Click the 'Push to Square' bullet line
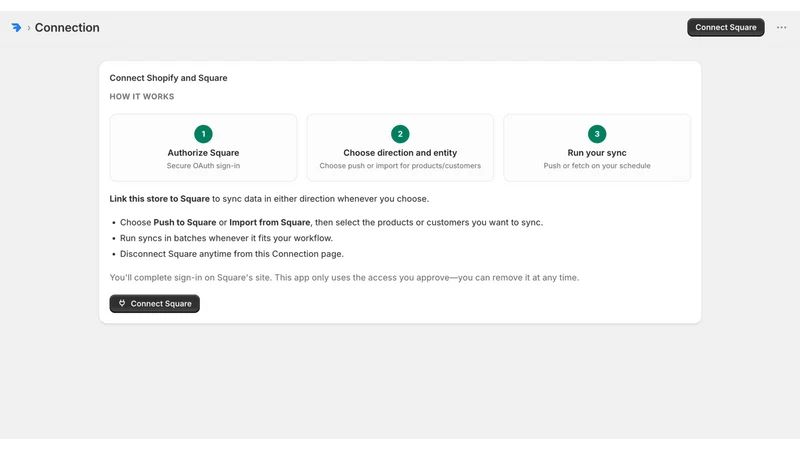This screenshot has width=800, height=450. tap(331, 222)
